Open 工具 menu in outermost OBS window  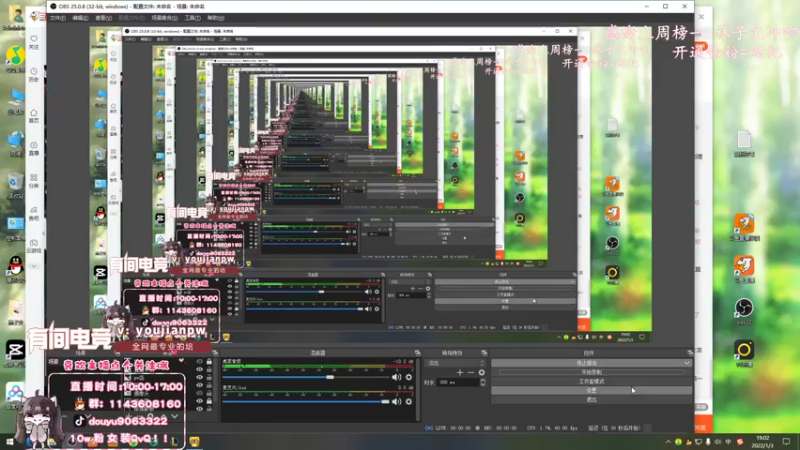click(192, 18)
